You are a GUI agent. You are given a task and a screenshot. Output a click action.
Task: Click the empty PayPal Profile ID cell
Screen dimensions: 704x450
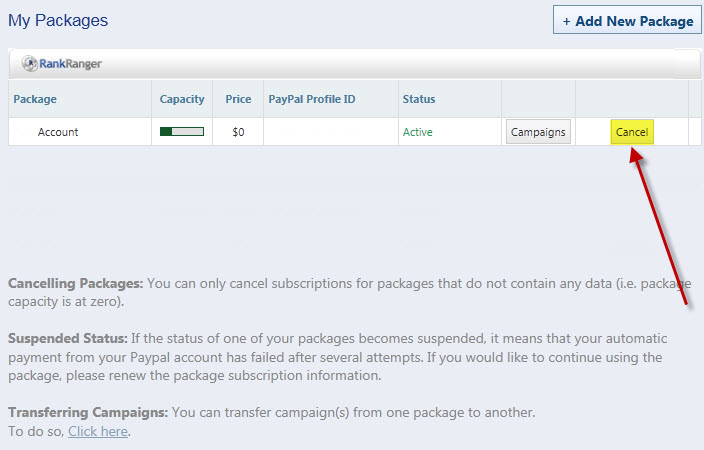330,132
